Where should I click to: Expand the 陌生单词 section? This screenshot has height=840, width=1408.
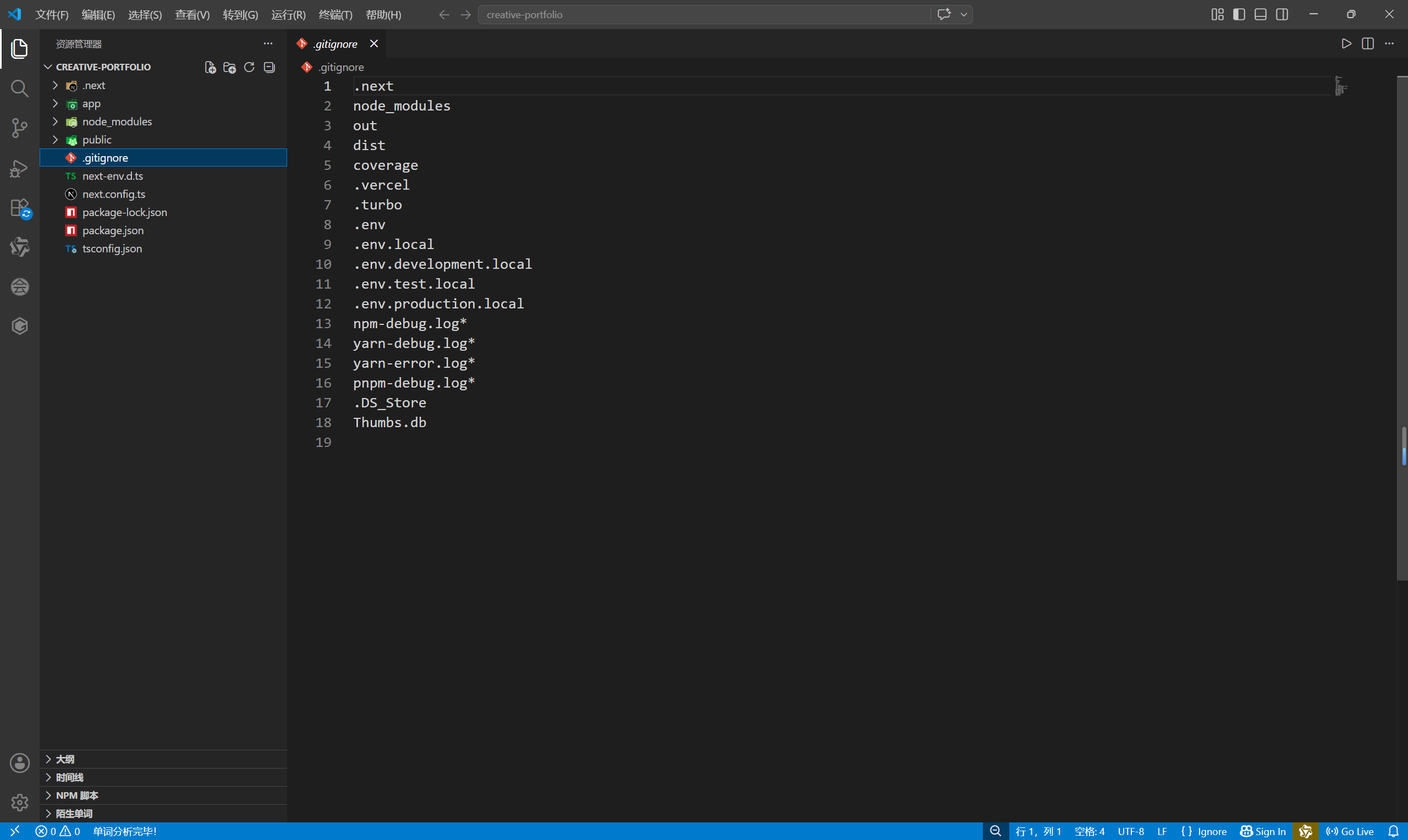click(x=163, y=814)
